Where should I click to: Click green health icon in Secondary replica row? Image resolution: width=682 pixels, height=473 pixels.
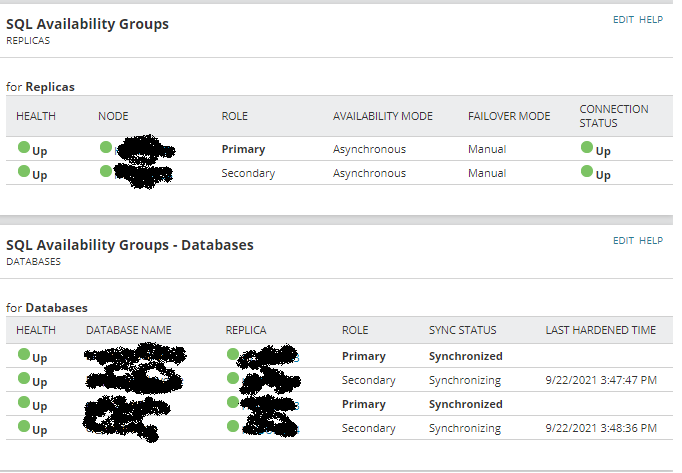tap(24, 171)
